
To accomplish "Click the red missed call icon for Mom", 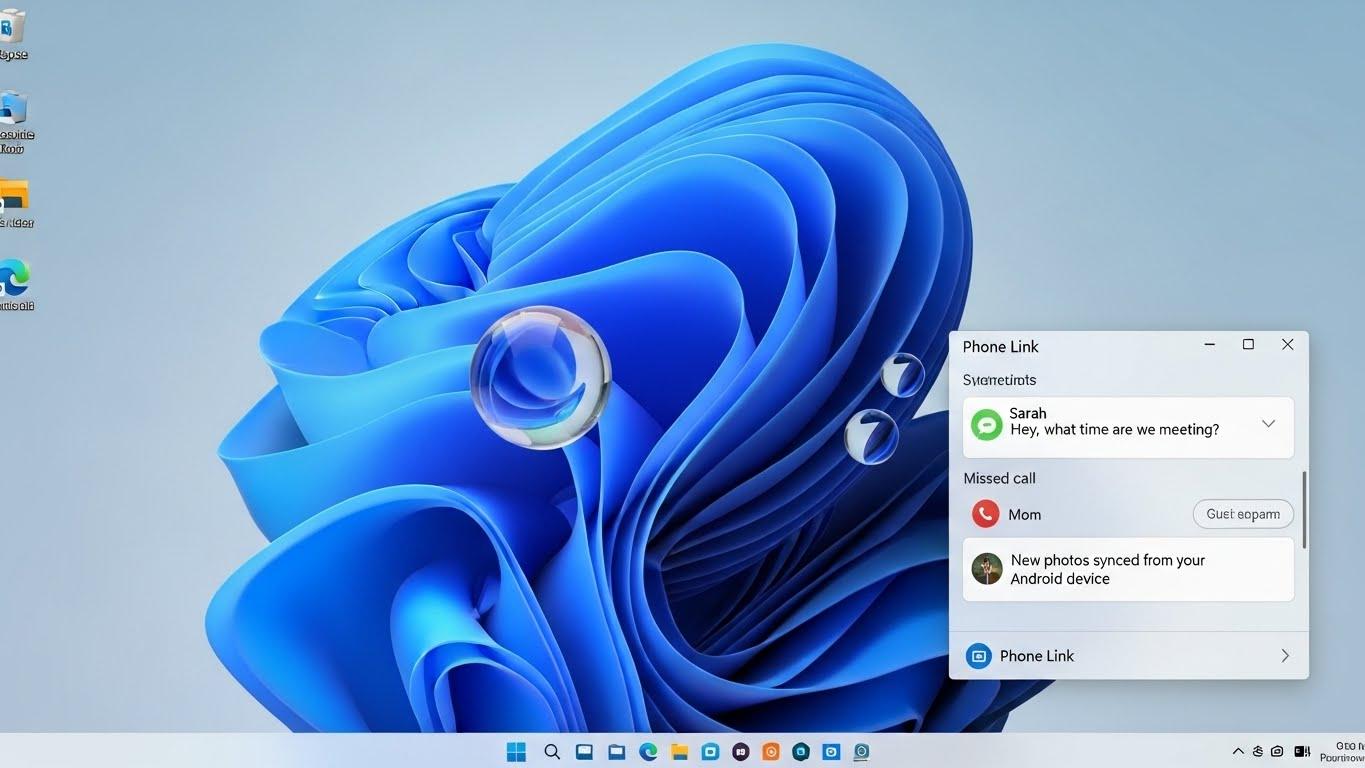I will point(985,514).
